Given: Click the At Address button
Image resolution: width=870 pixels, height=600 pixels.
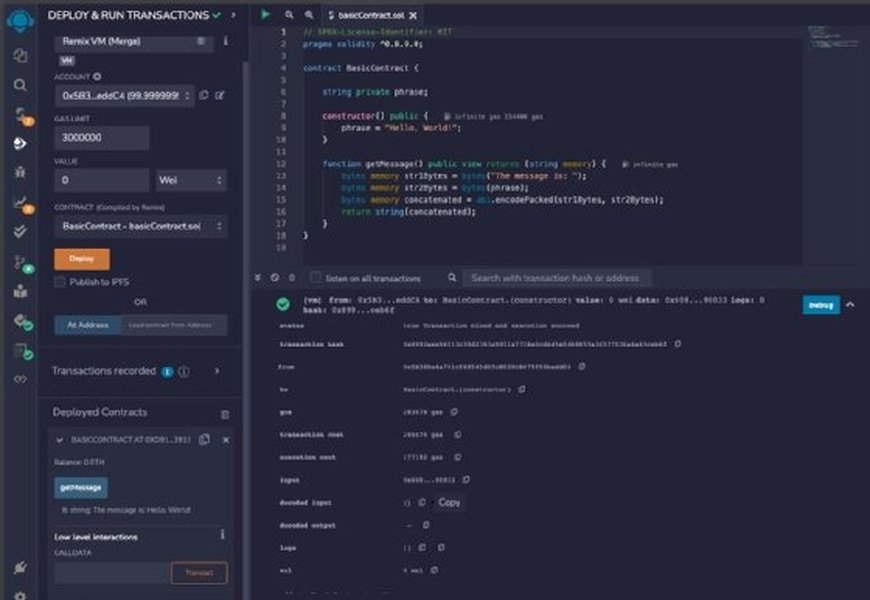Looking at the screenshot, I should (x=88, y=325).
